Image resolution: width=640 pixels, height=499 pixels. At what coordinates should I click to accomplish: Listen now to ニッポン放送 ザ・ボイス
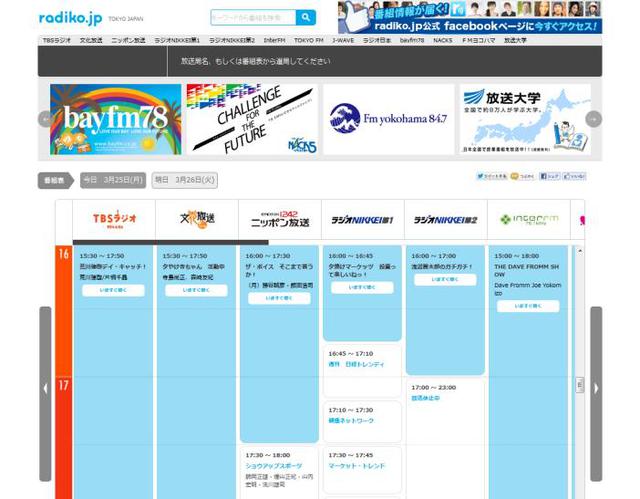(x=279, y=298)
